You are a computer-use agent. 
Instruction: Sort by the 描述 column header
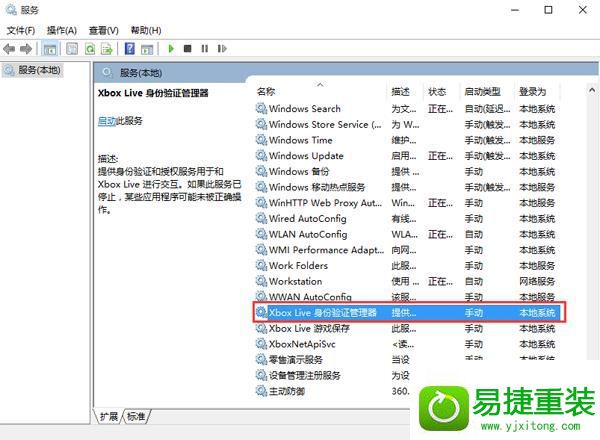[x=401, y=91]
